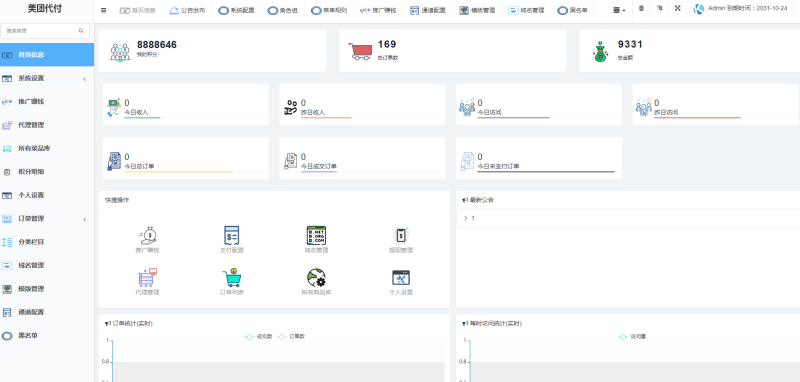The image size is (800, 382).
Task: Open the tab list dropdown in top bar
Action: (619, 10)
